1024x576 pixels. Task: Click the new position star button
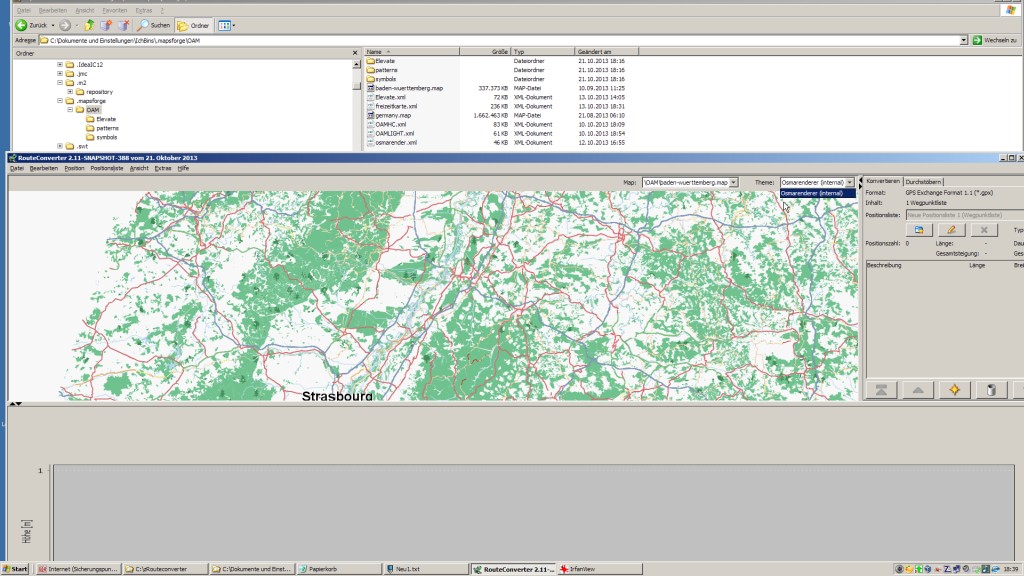point(954,390)
